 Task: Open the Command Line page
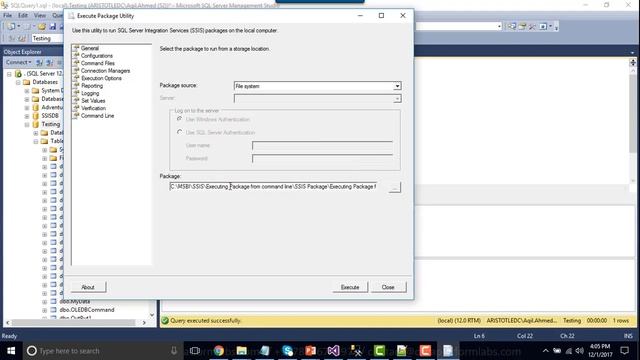tap(97, 116)
